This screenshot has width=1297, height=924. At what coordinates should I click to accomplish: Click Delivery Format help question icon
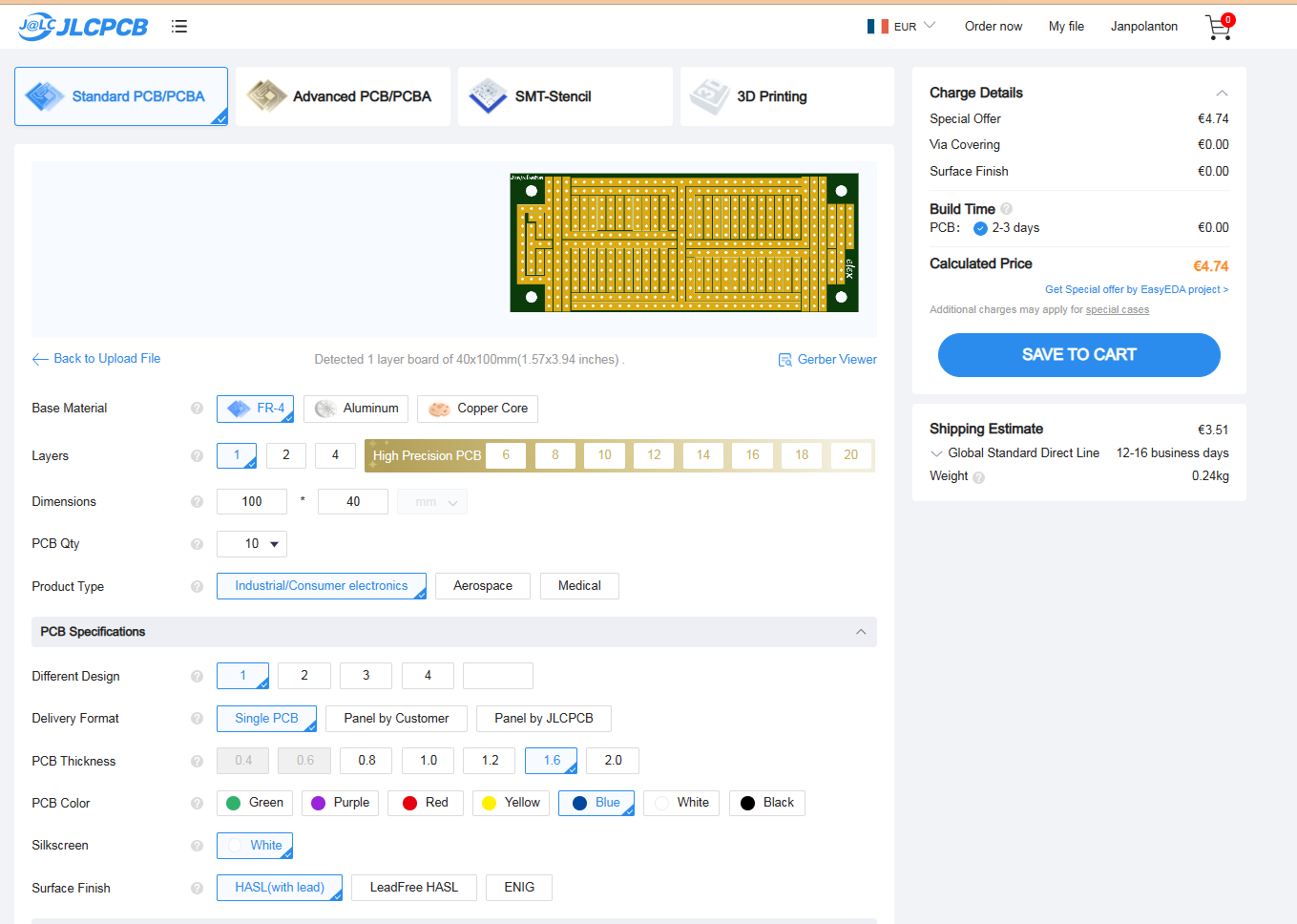click(x=197, y=719)
